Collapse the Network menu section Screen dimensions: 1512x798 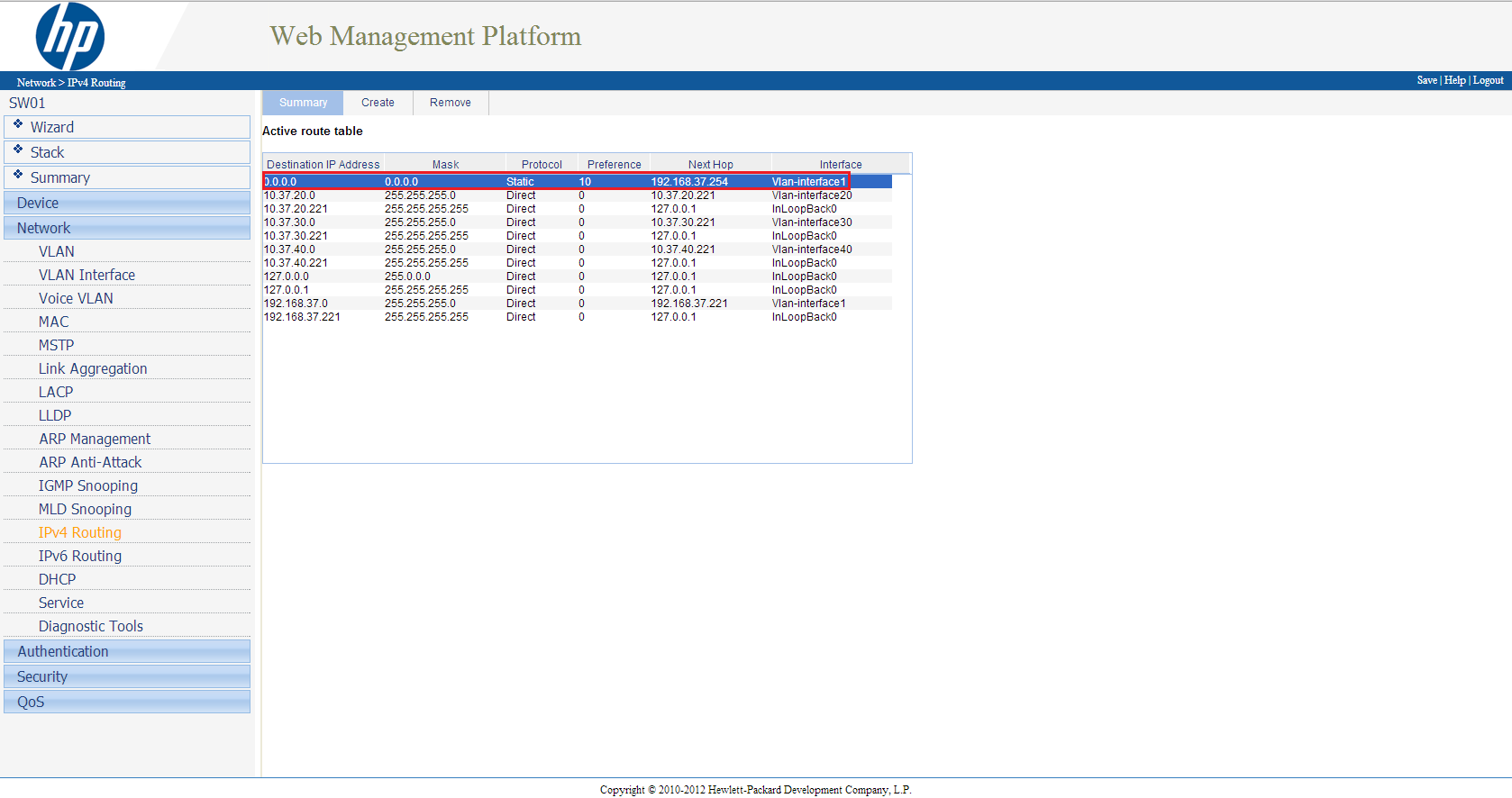click(x=43, y=228)
